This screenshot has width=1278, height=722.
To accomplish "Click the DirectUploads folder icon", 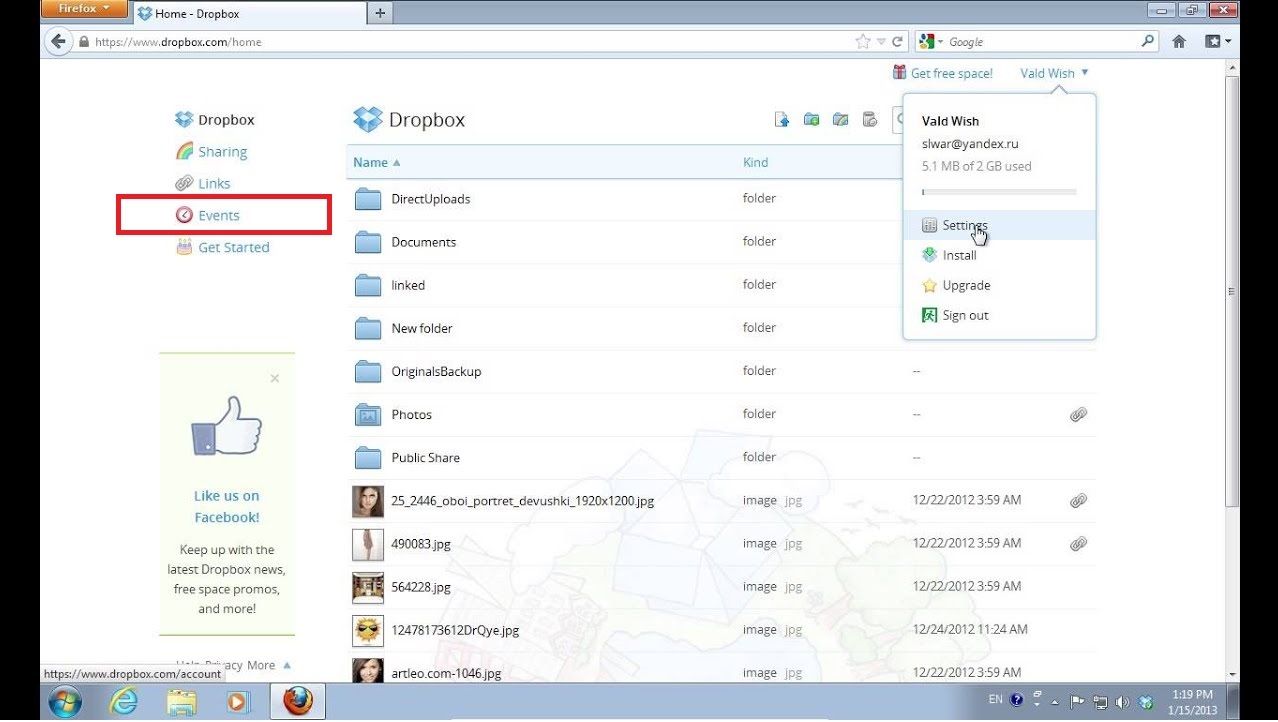I will pos(368,199).
